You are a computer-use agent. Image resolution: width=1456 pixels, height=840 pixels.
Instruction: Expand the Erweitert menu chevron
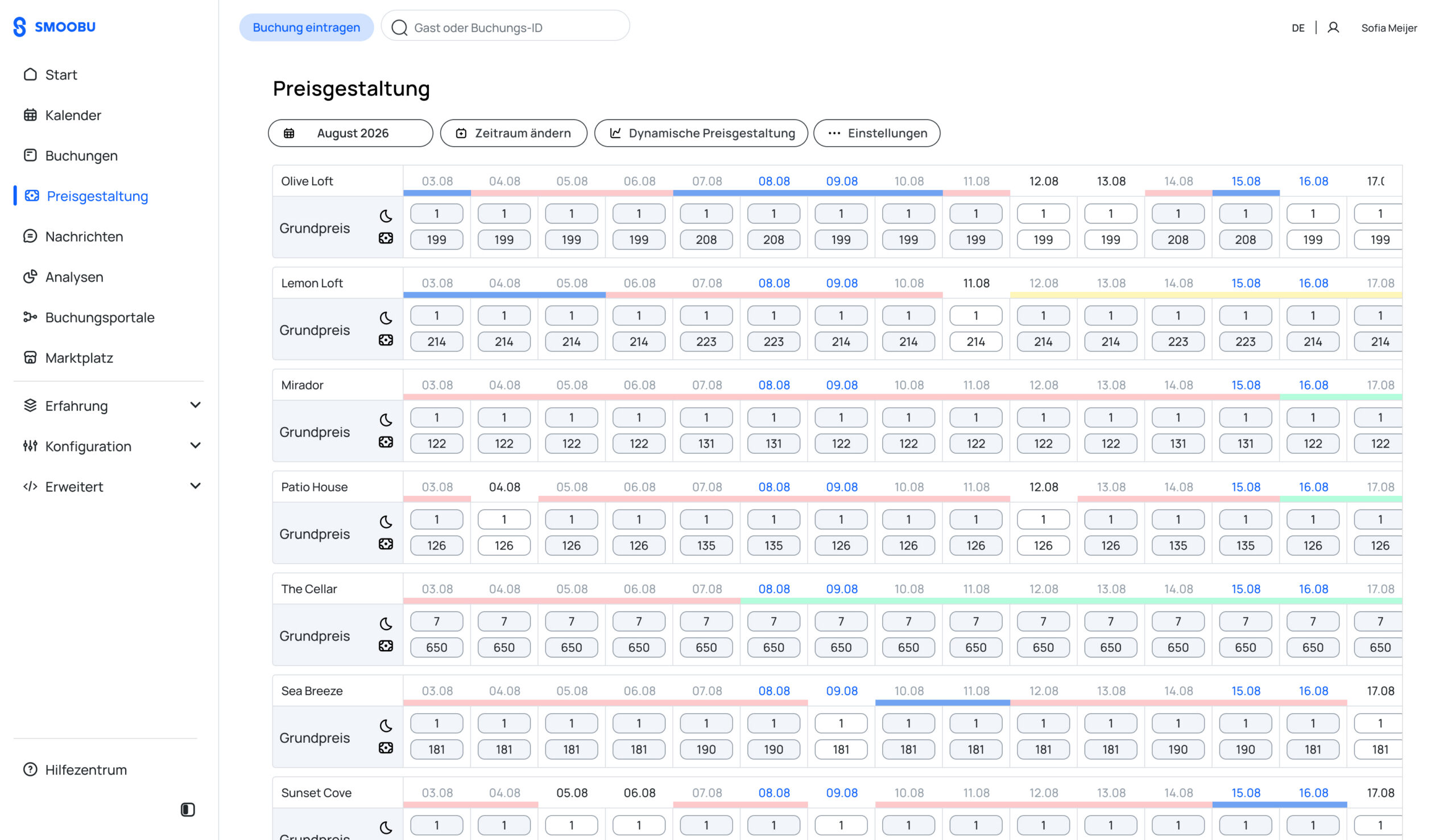[x=196, y=486]
